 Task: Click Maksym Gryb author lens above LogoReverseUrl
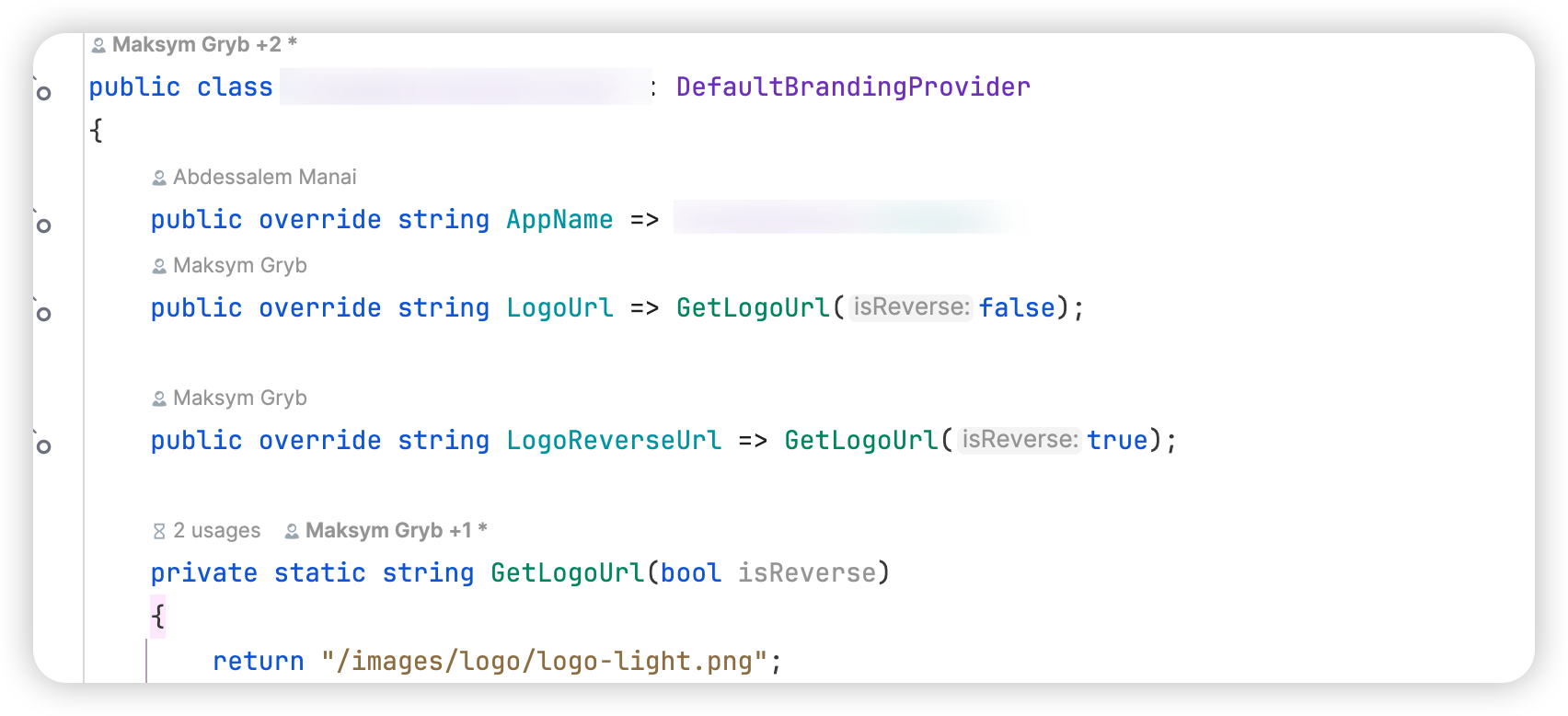239,398
